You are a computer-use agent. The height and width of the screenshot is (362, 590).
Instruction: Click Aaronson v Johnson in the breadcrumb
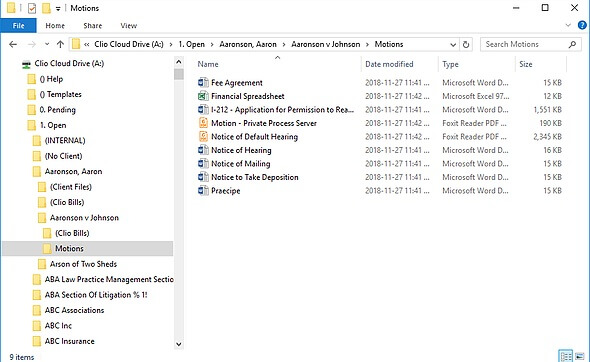point(325,44)
